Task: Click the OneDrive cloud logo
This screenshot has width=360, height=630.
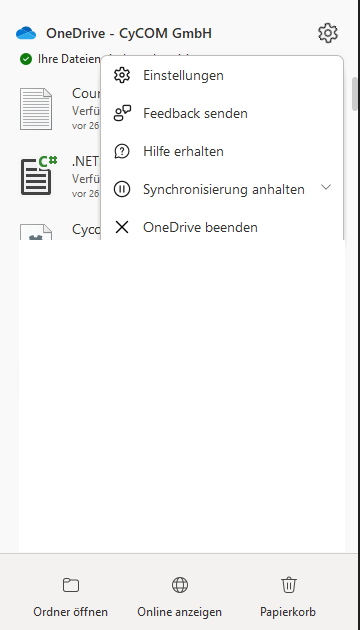Action: (26, 33)
